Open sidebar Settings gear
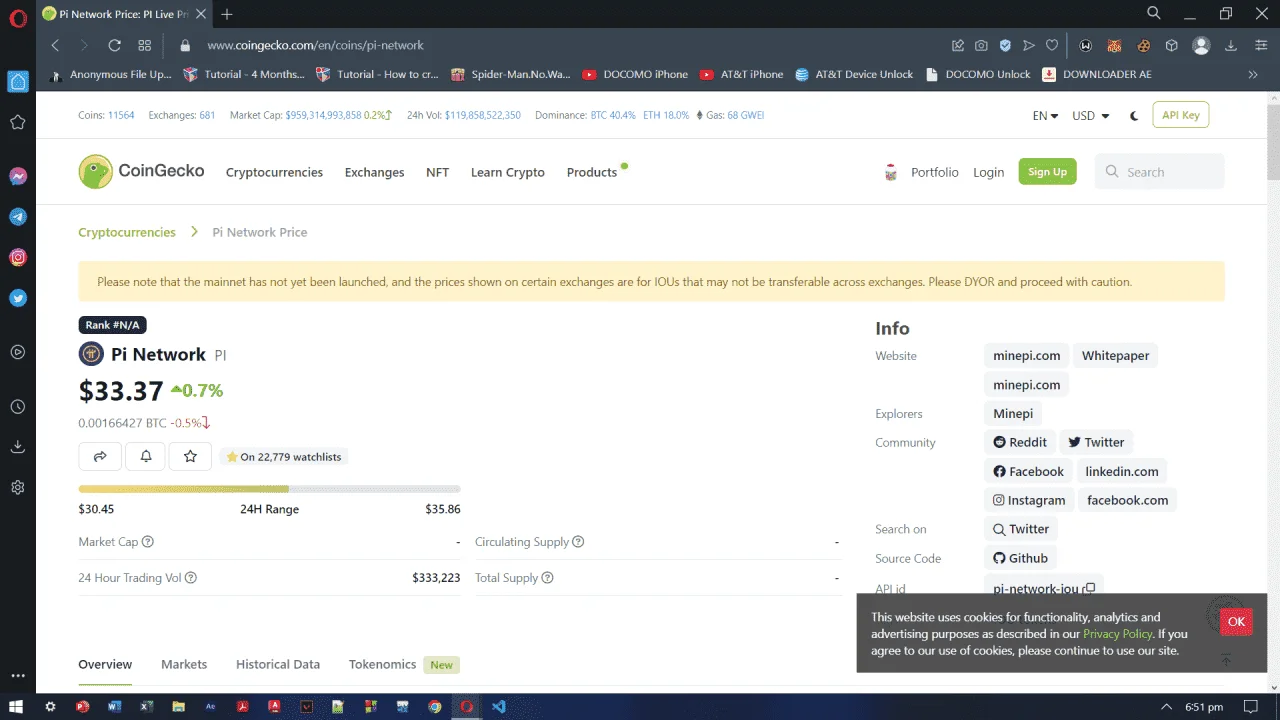Viewport: 1280px width, 720px height. click(17, 488)
